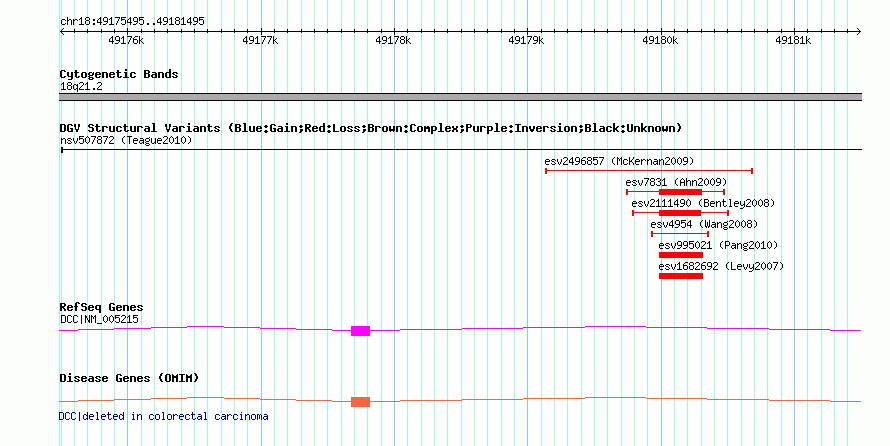The height and width of the screenshot is (446, 890).
Task: Click the esv2496857 (McKernan2009) variant label
Action: 619,162
